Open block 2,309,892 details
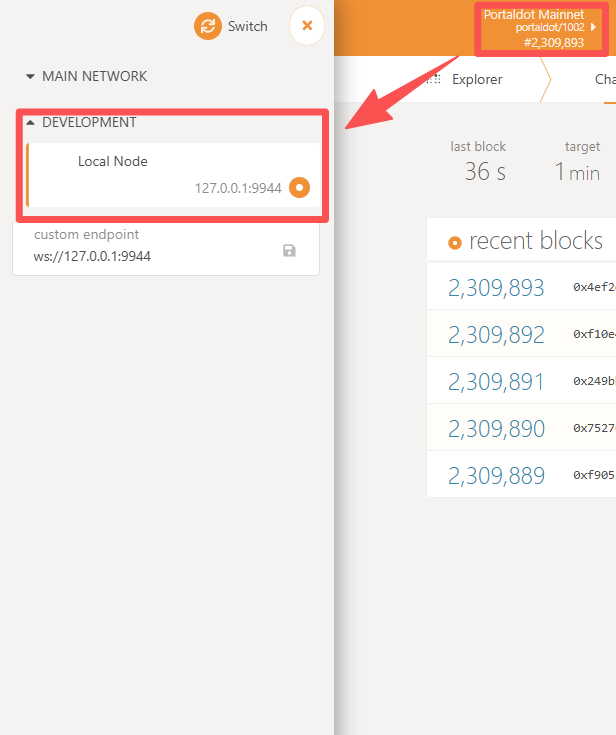 click(496, 334)
